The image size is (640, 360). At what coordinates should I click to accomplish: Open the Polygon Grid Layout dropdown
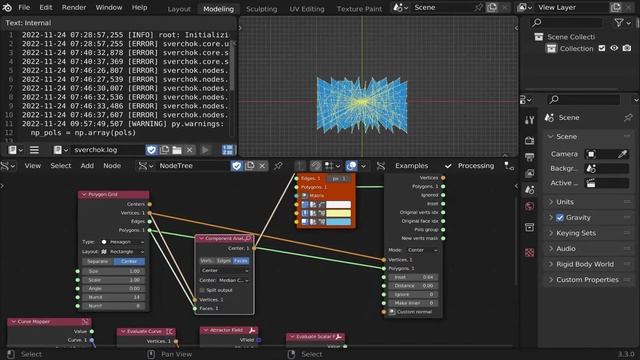(122, 252)
